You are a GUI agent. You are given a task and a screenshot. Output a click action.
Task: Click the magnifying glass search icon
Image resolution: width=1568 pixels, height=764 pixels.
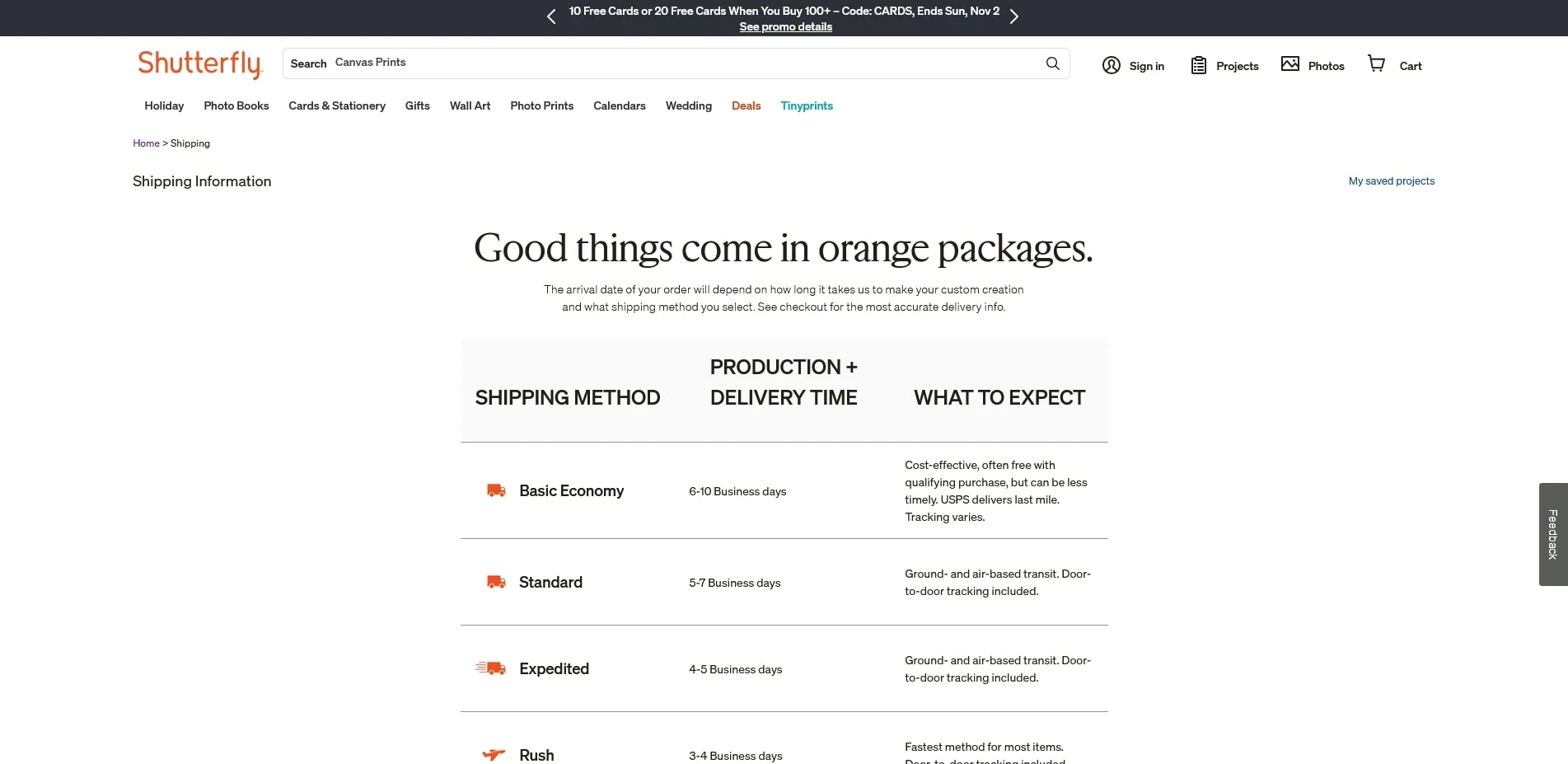click(x=1052, y=63)
